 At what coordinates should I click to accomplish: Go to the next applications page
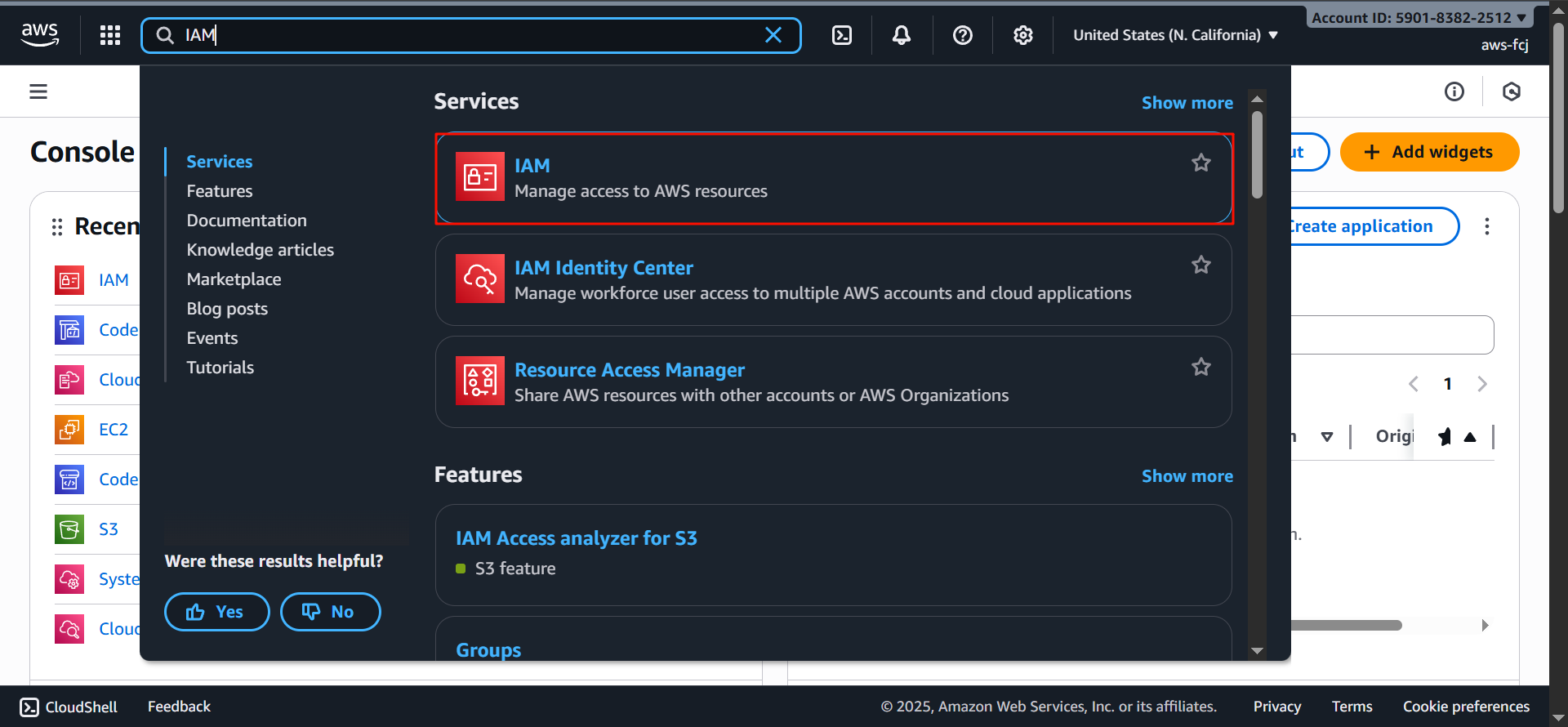click(x=1482, y=384)
